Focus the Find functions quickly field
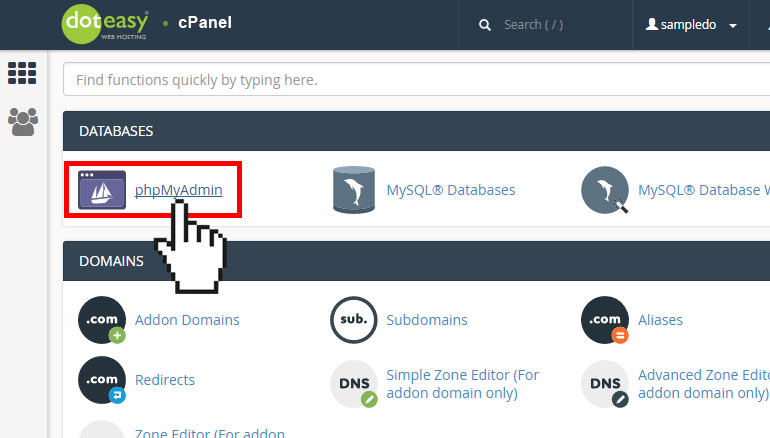770x438 pixels. [400, 79]
